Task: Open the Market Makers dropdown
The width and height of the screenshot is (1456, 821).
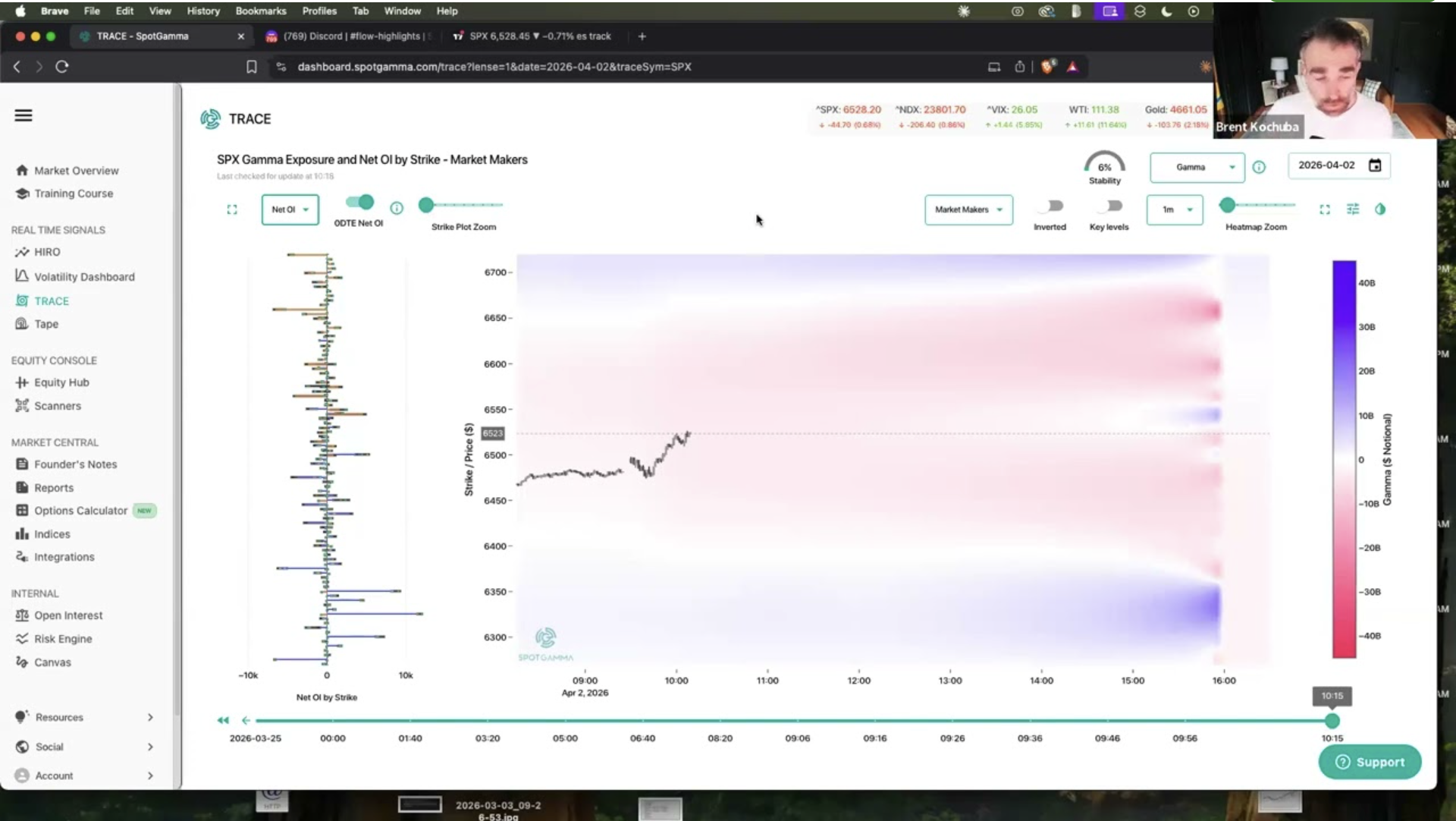Action: coord(968,209)
